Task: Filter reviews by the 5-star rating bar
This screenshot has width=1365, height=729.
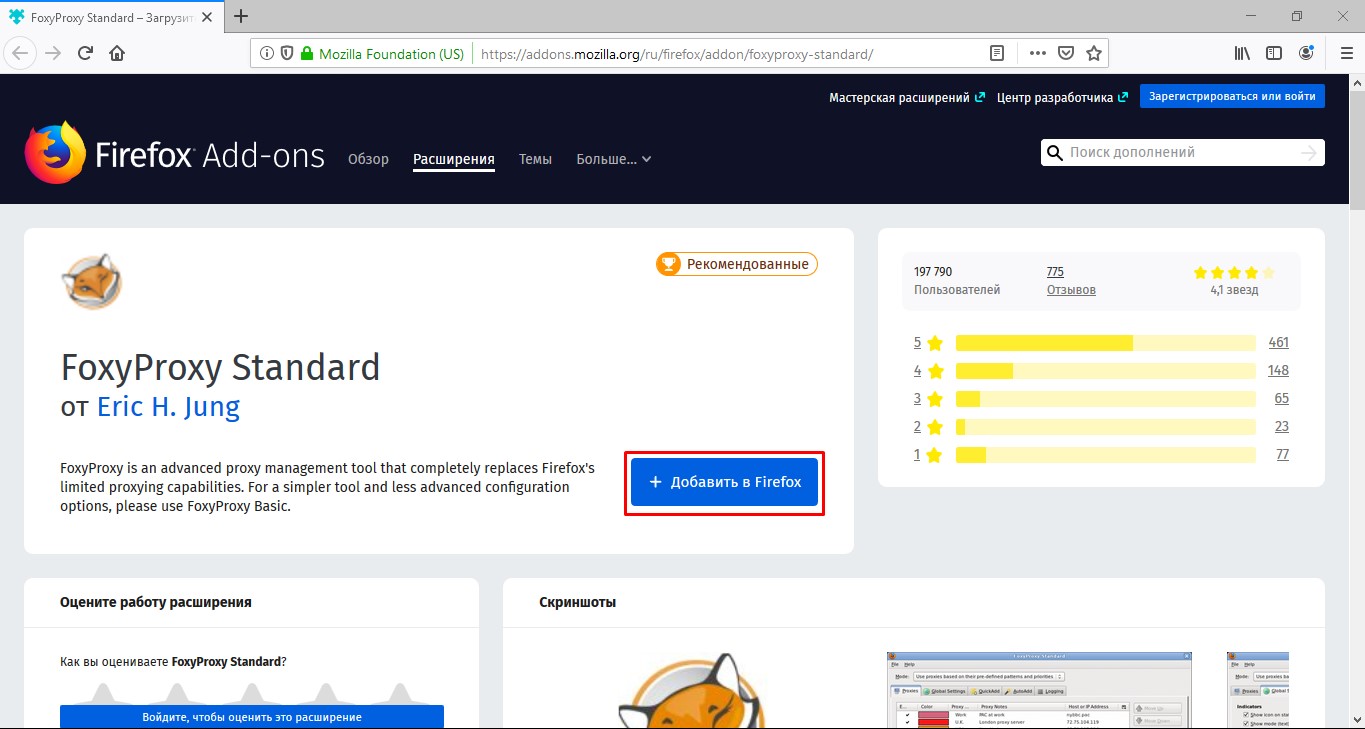Action: point(1106,343)
